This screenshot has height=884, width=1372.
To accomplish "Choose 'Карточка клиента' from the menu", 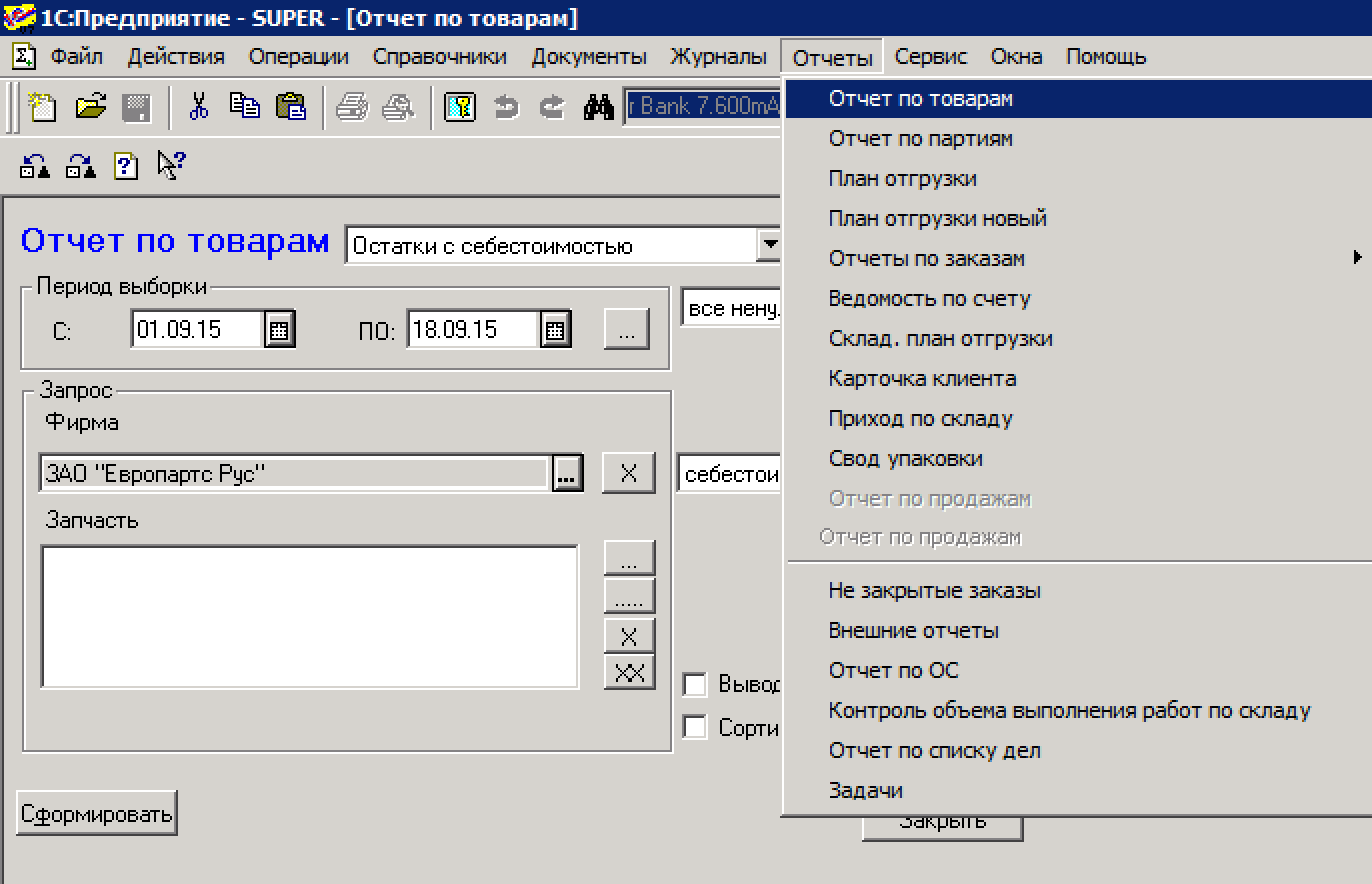I will [922, 378].
